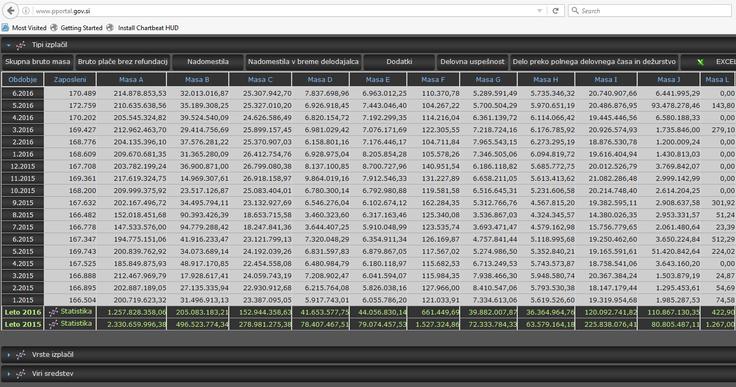
Task: Sort by the Masa H column header
Action: tap(546, 80)
